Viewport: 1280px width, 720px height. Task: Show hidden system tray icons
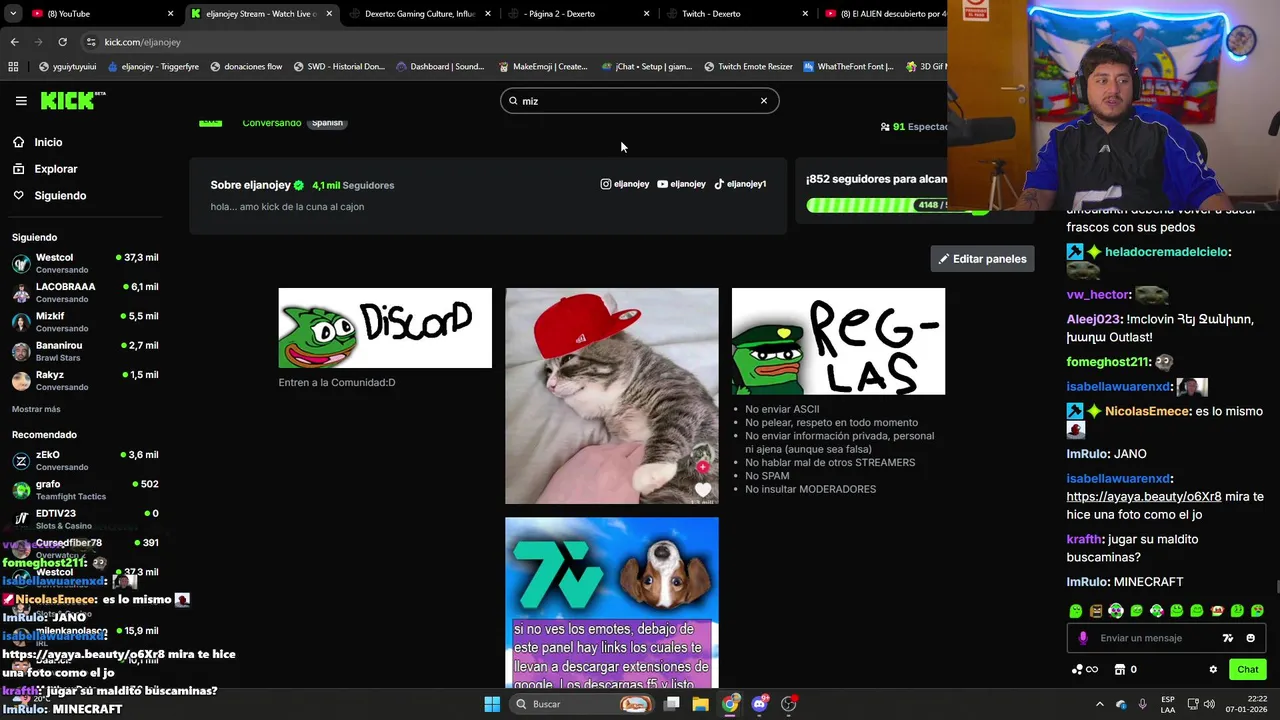(1100, 704)
